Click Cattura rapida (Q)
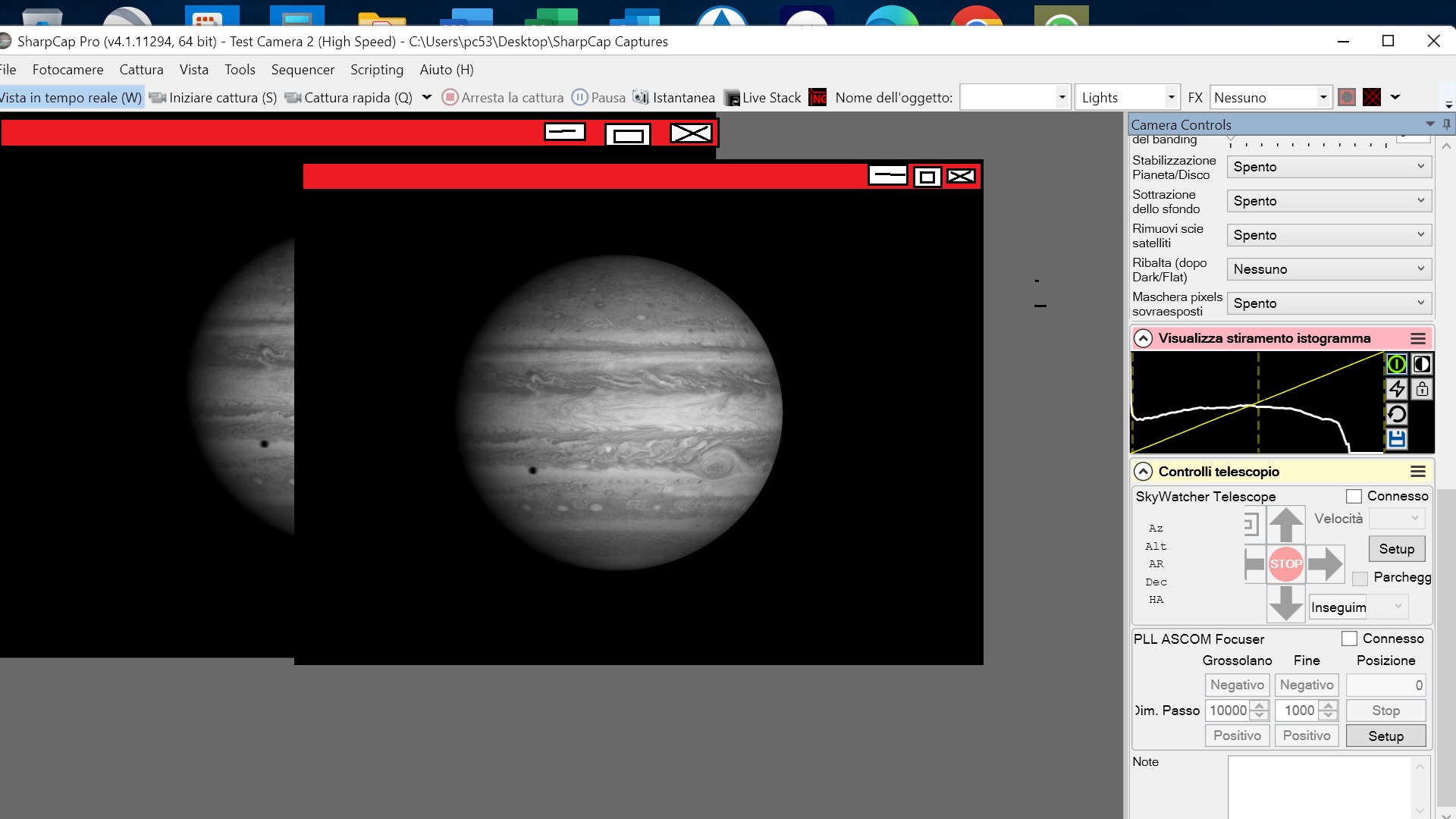 349,98
